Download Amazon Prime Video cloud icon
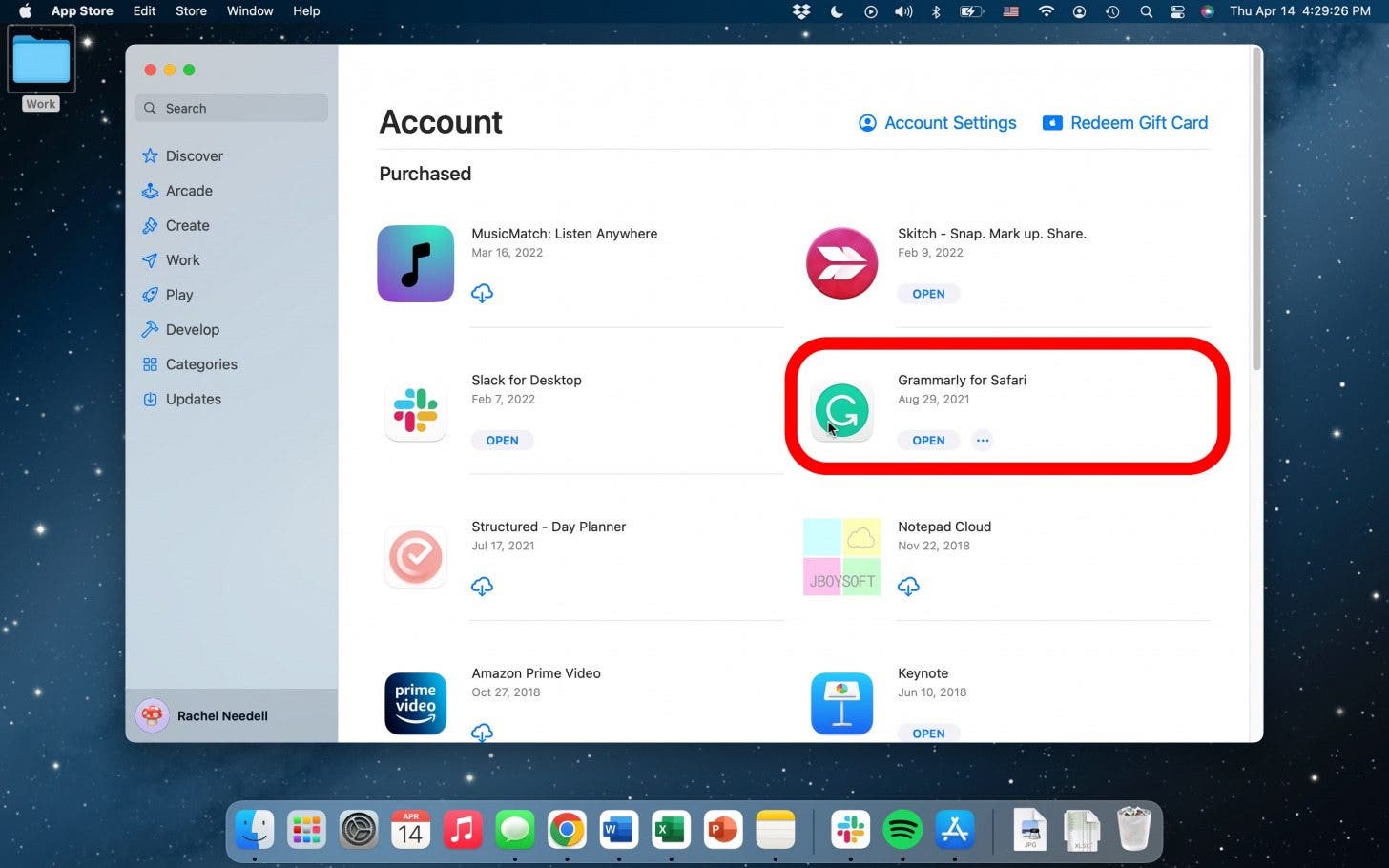The height and width of the screenshot is (868, 1389). pyautogui.click(x=482, y=732)
